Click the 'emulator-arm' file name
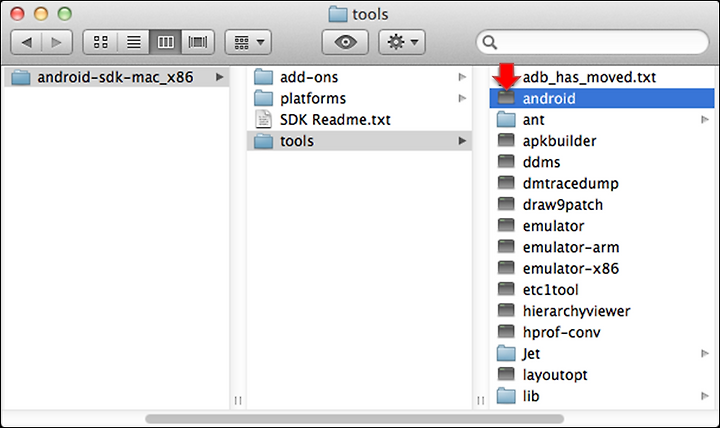720x428 pixels. (x=571, y=248)
